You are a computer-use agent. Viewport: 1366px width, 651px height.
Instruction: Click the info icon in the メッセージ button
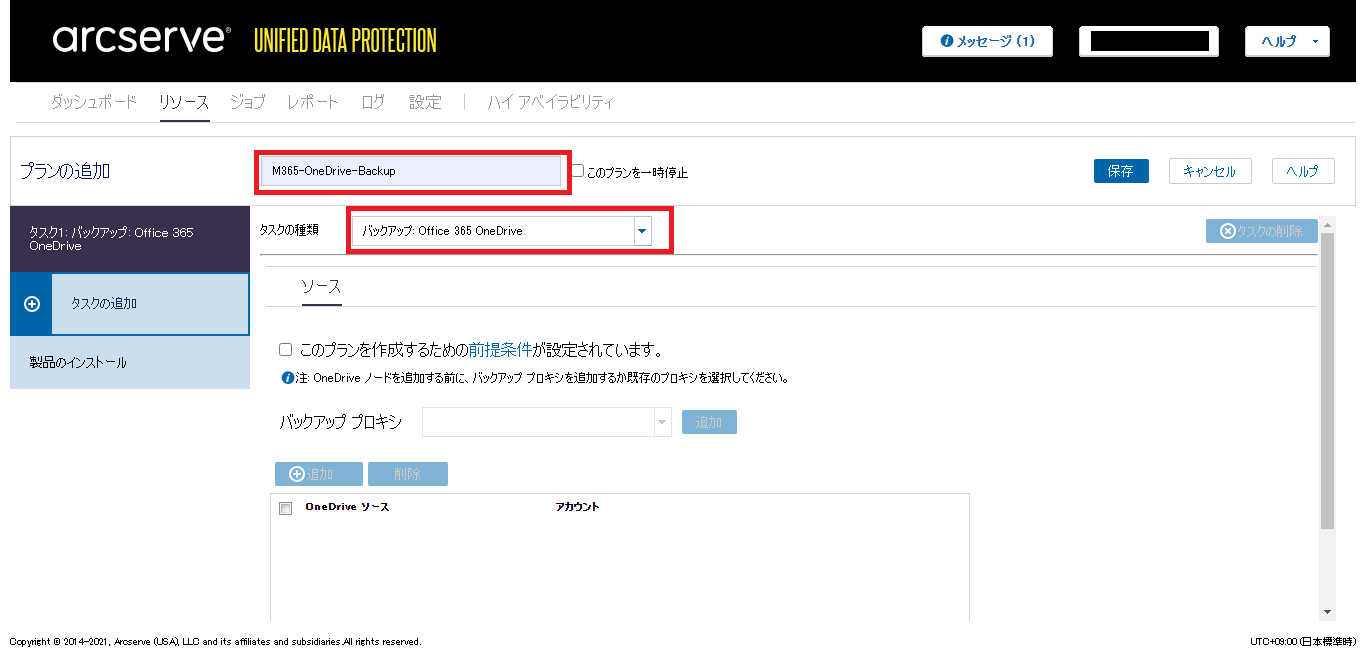pos(946,42)
